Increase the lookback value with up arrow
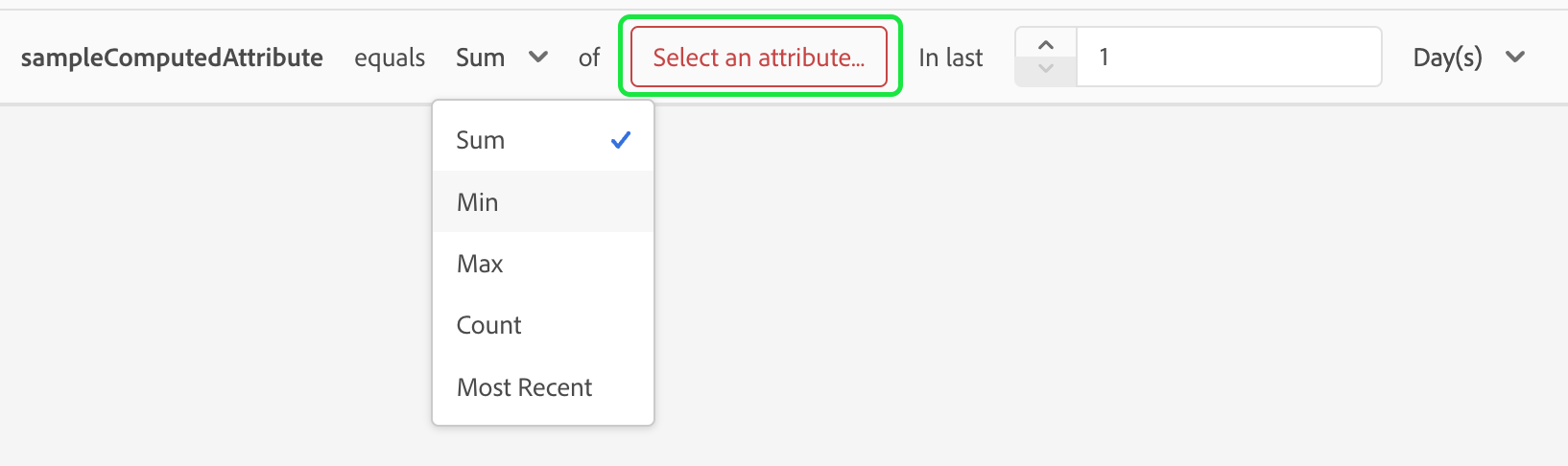 (x=1046, y=45)
